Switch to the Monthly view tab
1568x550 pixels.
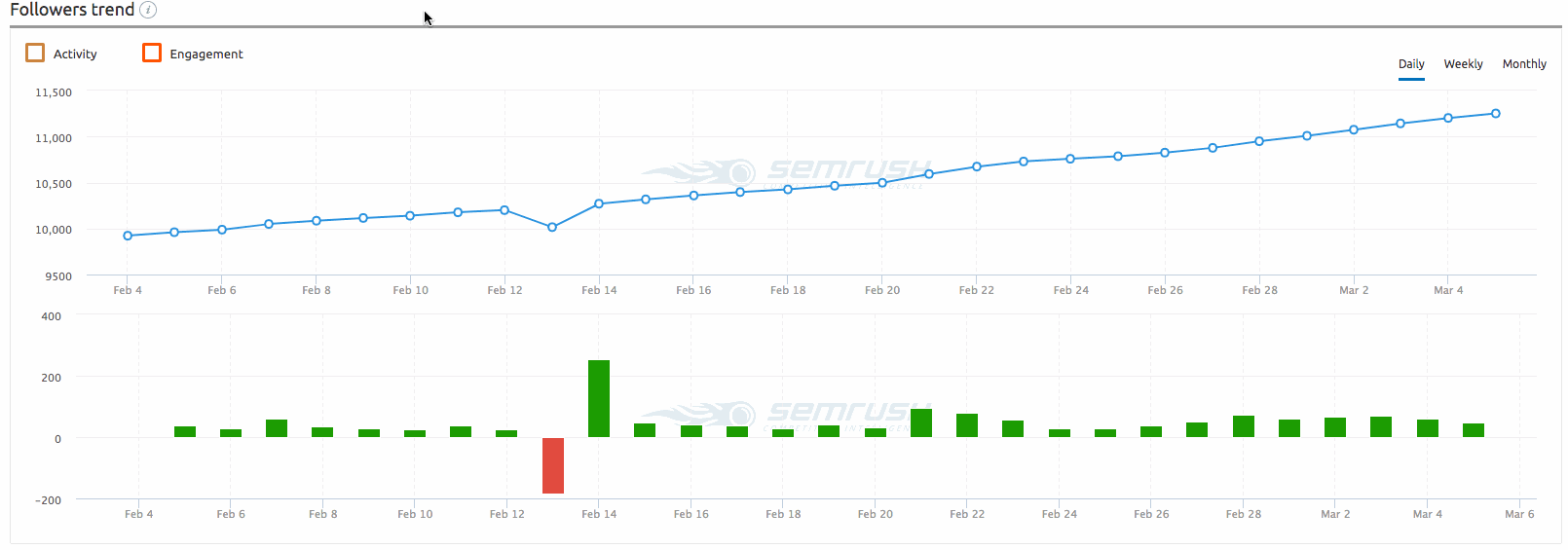1524,64
